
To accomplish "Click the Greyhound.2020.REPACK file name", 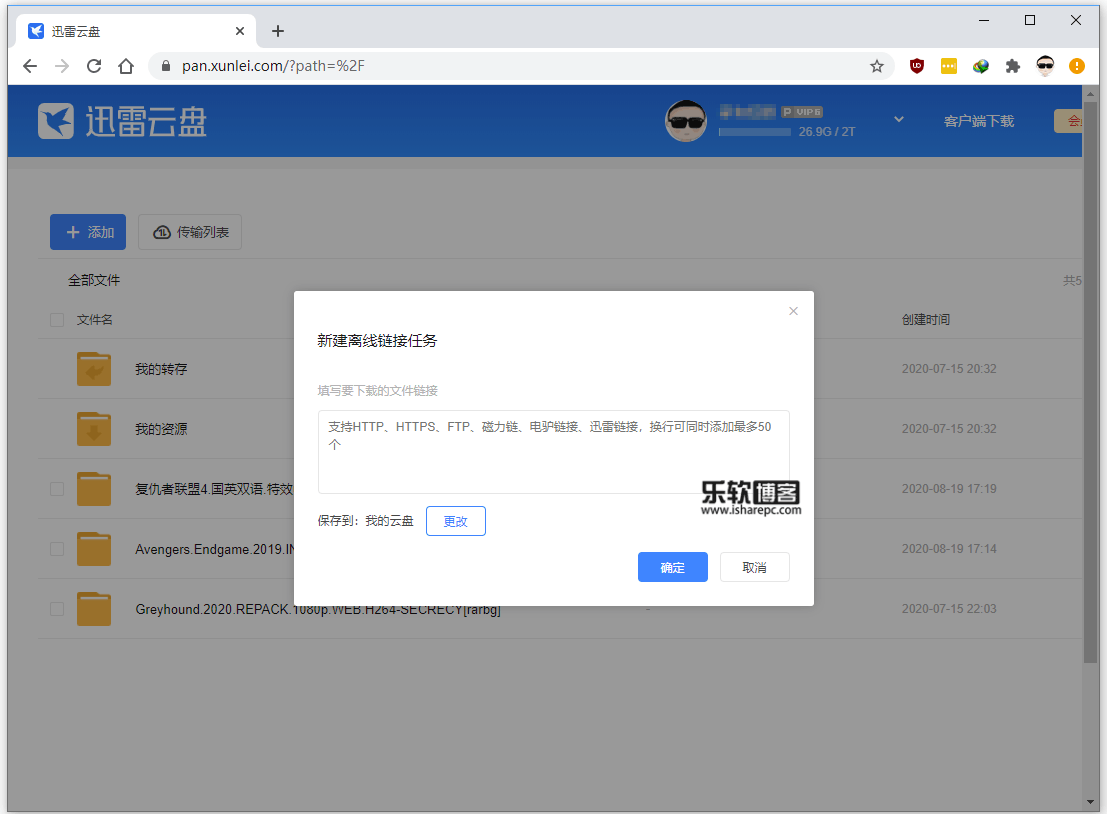I will pos(318,609).
